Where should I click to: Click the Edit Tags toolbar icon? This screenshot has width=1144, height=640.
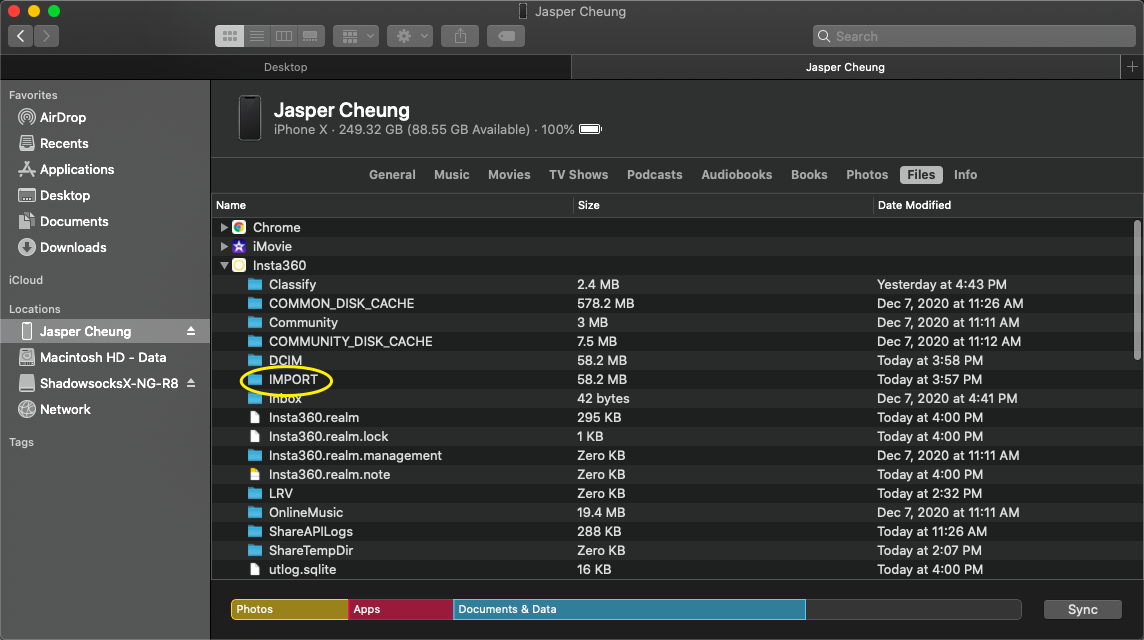point(506,36)
